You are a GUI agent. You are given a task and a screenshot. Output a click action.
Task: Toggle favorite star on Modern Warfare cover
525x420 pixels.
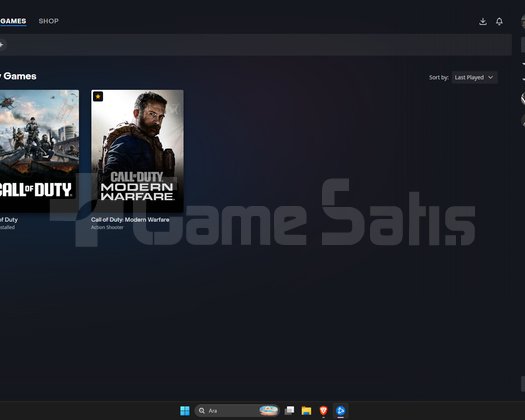[x=98, y=96]
